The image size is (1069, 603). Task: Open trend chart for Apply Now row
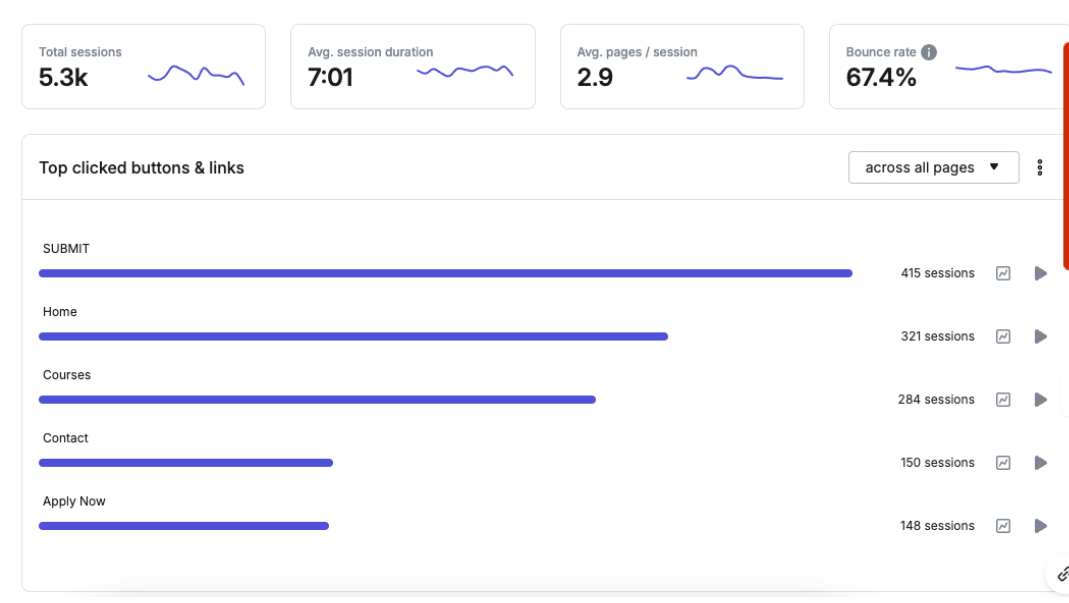1003,525
